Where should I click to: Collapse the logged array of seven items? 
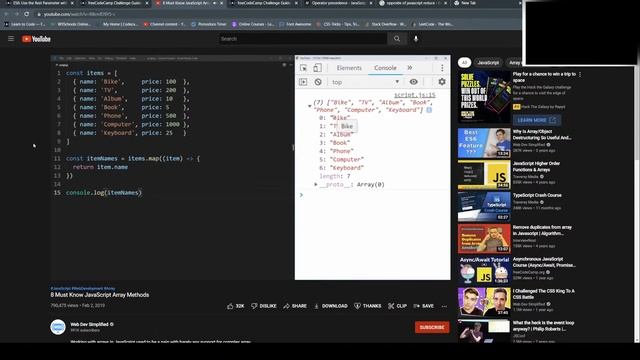(x=309, y=106)
